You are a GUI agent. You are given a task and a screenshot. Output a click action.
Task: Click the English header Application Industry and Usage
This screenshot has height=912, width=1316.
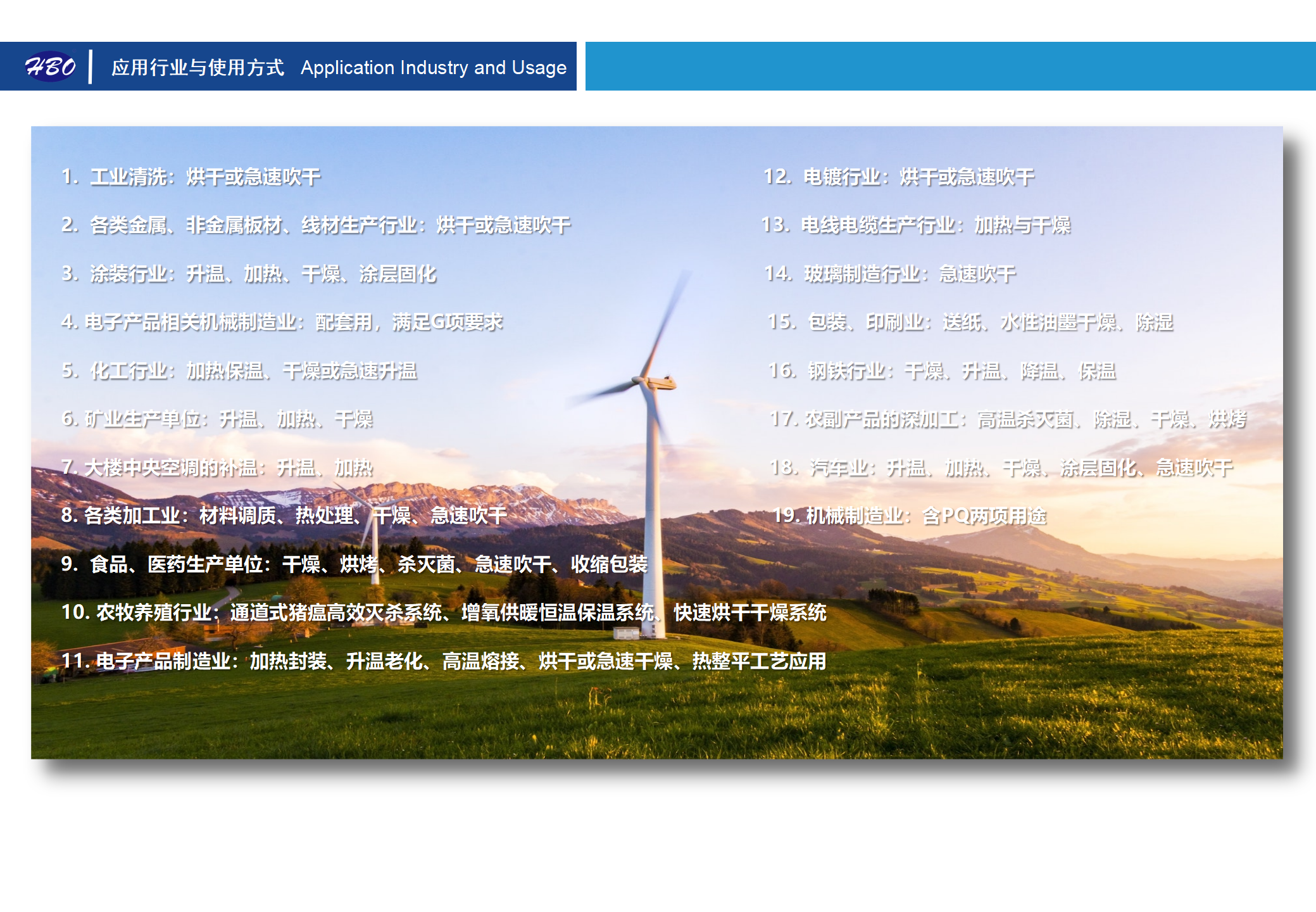click(434, 68)
